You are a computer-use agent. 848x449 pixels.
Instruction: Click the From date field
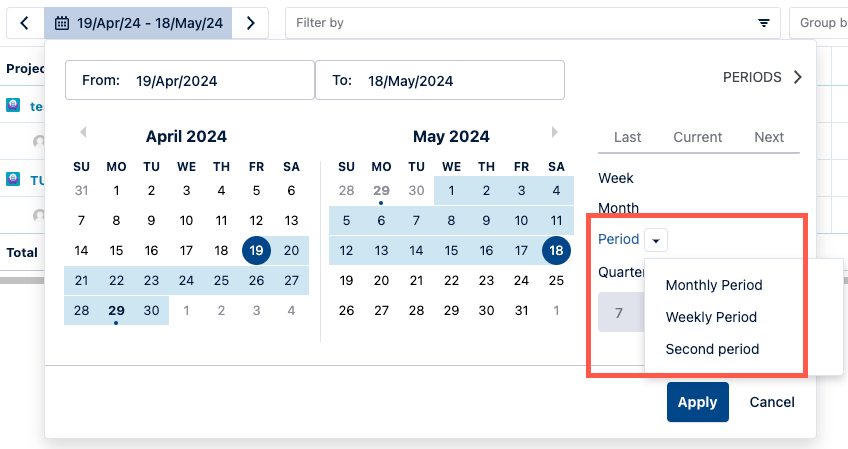[189, 81]
